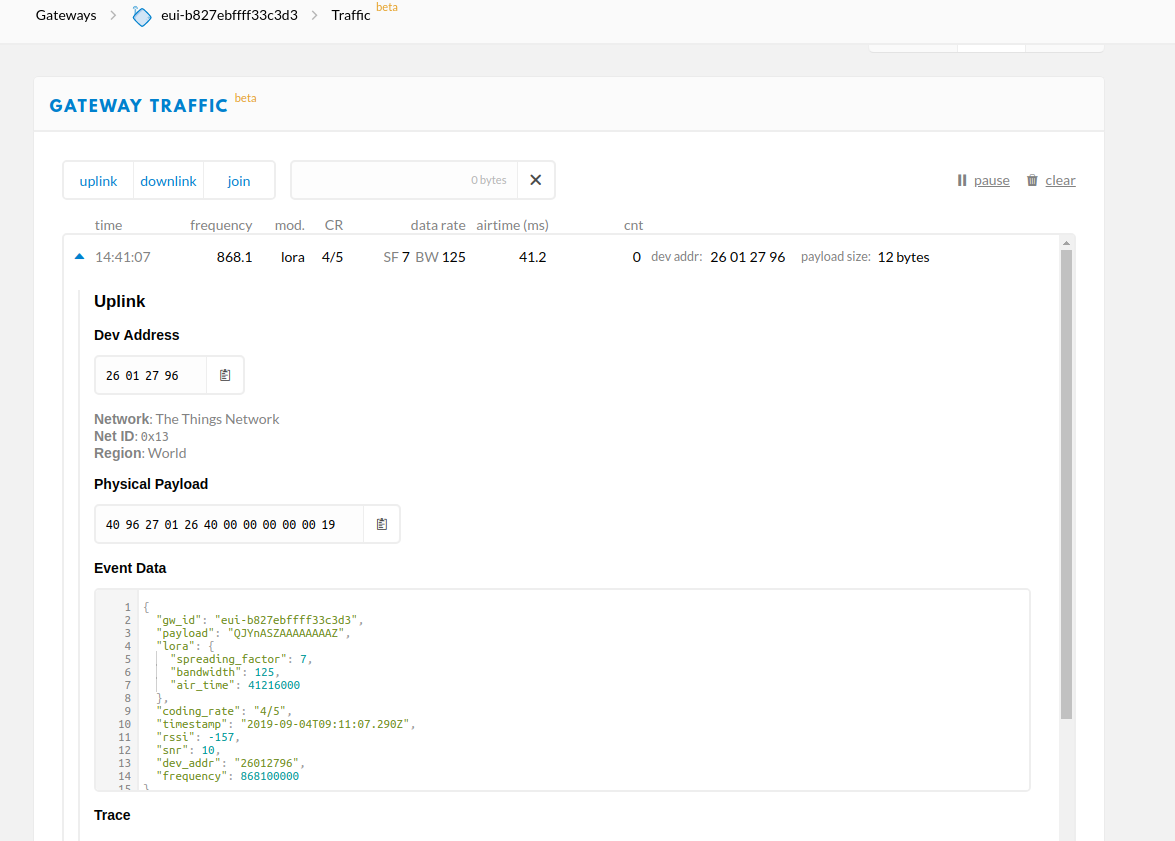Select the Traffic breadcrumb item
Viewport: 1175px width, 841px height.
350,16
